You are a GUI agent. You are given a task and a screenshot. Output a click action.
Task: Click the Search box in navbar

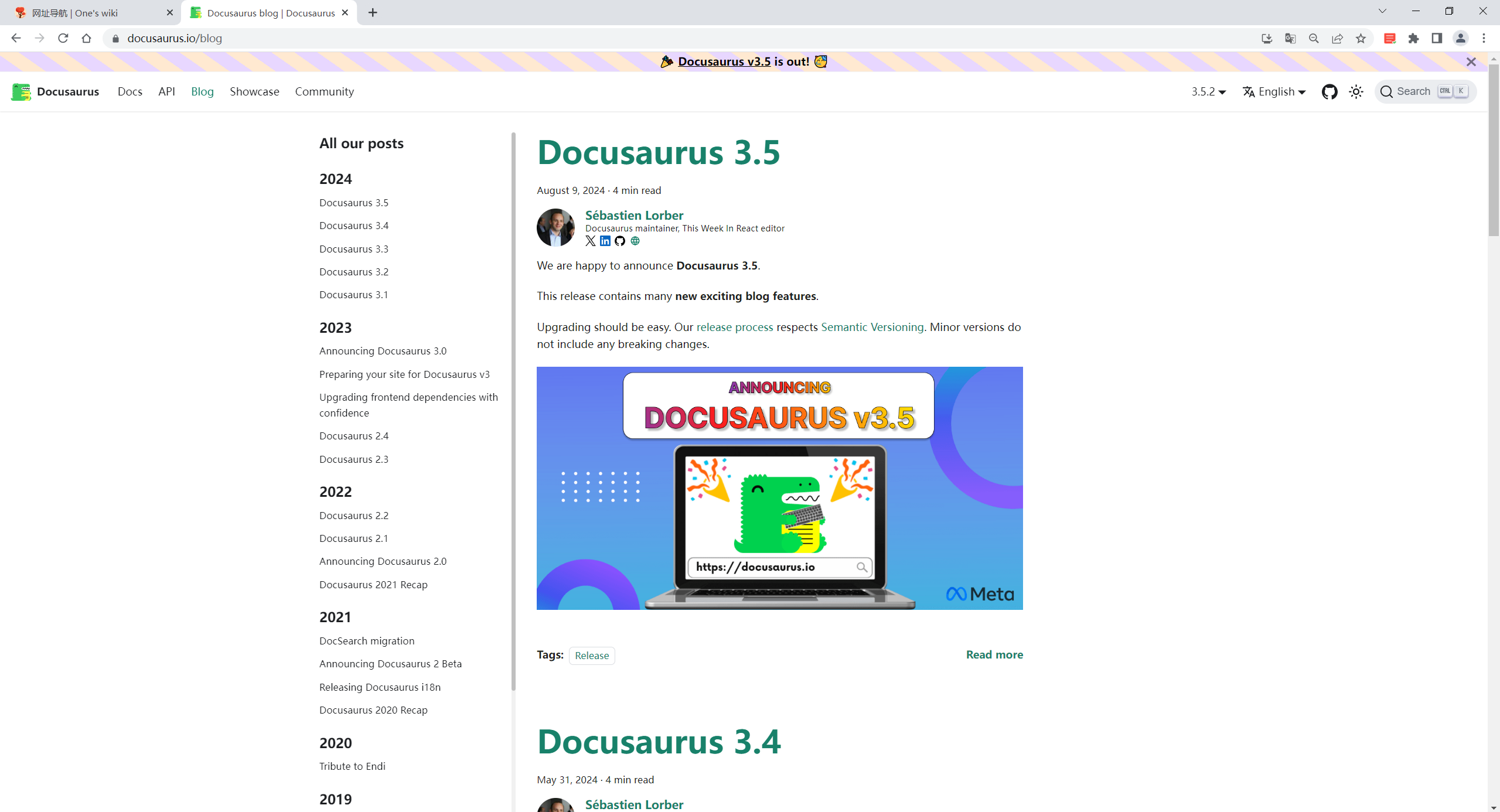tap(1425, 91)
